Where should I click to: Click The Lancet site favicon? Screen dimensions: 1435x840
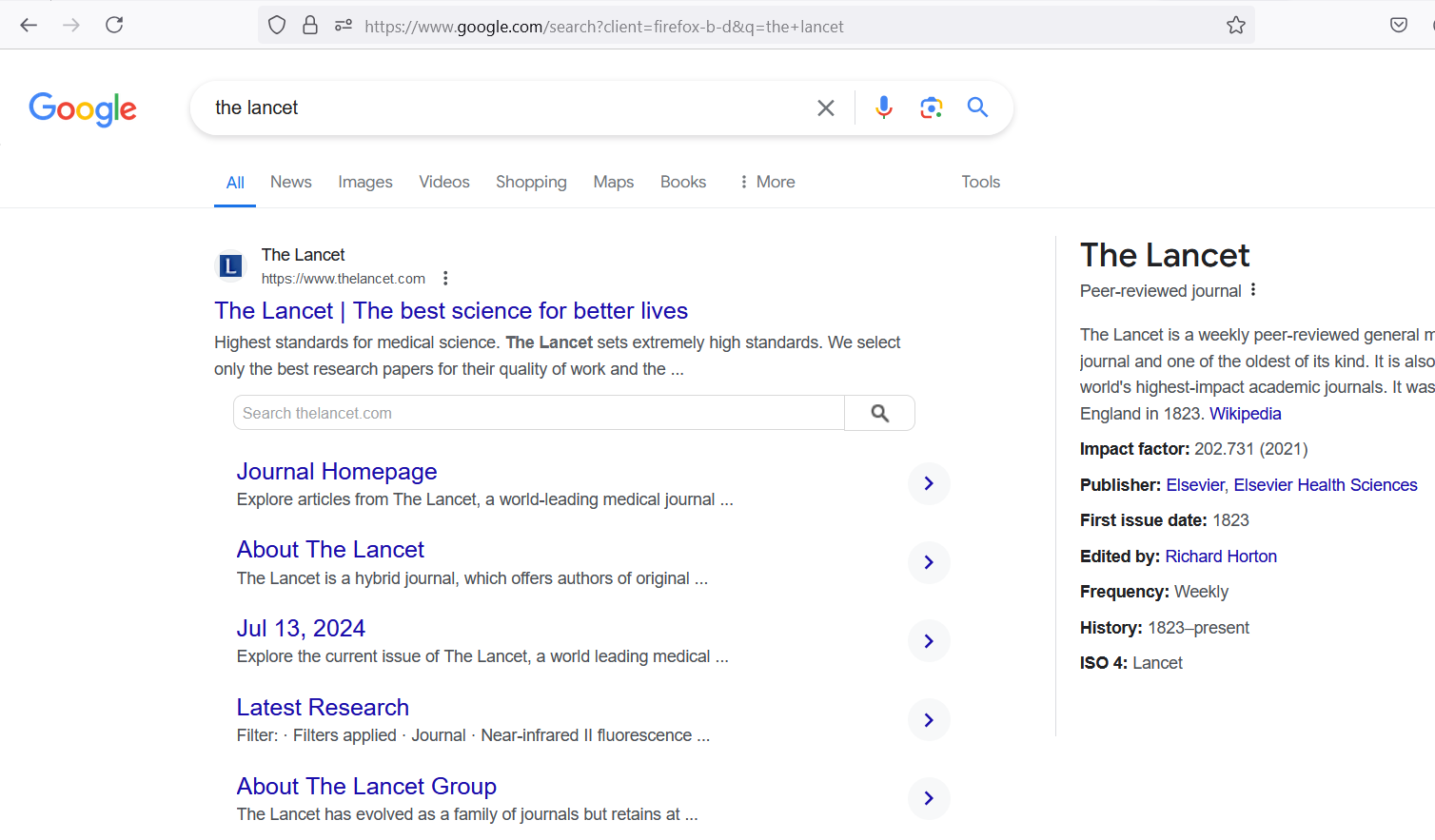click(230, 266)
